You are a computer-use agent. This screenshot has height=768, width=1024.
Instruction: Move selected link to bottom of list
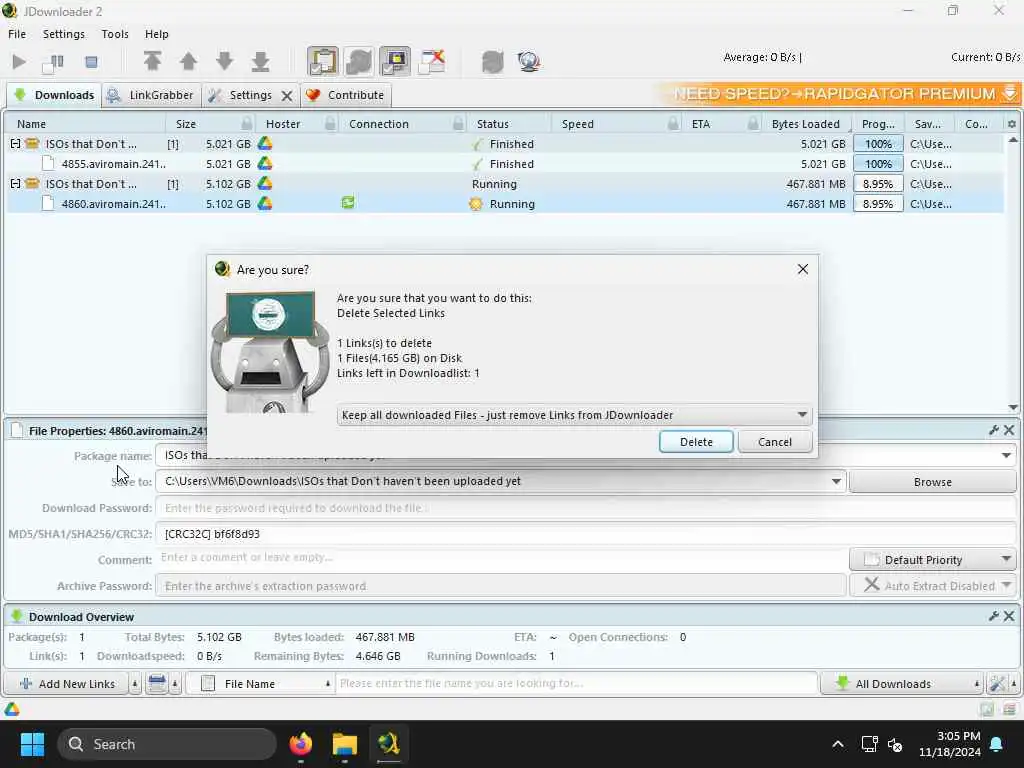[260, 61]
